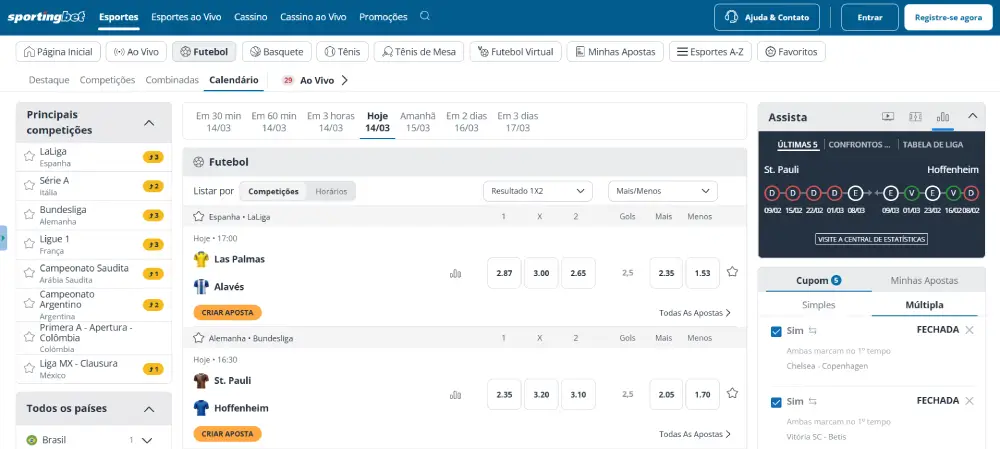Screen dimensions: 1000x449
Task: Show the Tabela de Liga stats tab
Action: (932, 145)
